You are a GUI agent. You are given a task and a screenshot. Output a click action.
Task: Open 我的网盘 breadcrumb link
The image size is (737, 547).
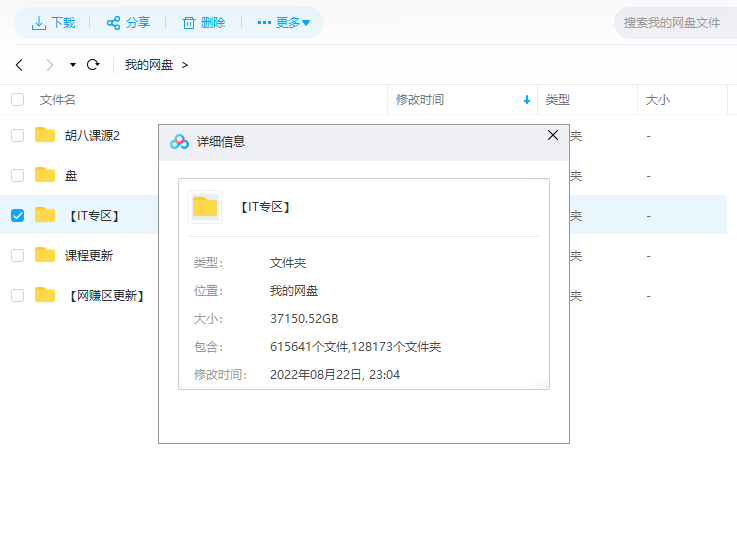click(149, 65)
